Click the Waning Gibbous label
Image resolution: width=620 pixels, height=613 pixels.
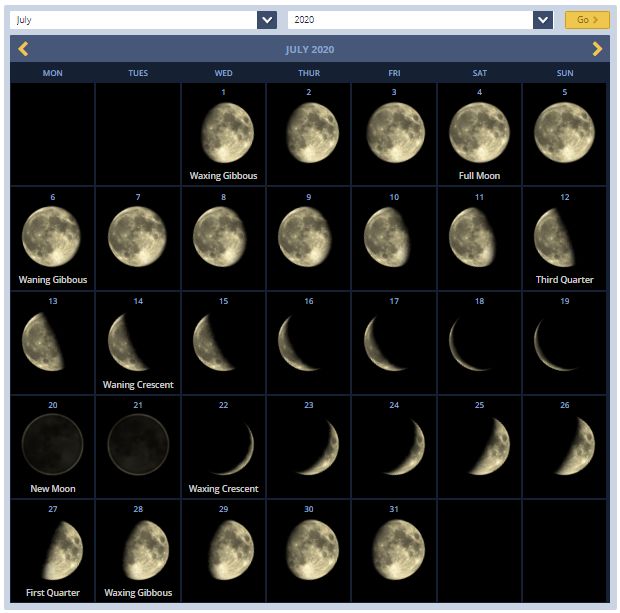[x=53, y=280]
